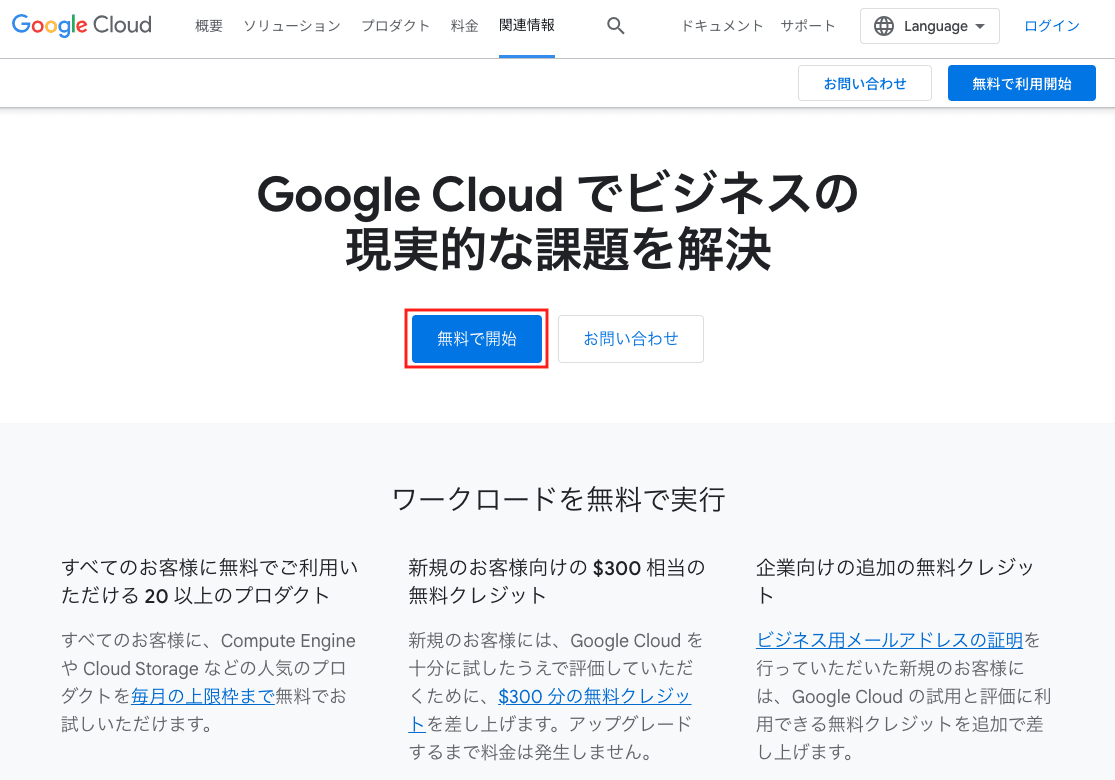This screenshot has height=780, width=1115.
Task: Click the headline Google Cloud でビジネスの現実的な課題を解決
Action: point(558,223)
